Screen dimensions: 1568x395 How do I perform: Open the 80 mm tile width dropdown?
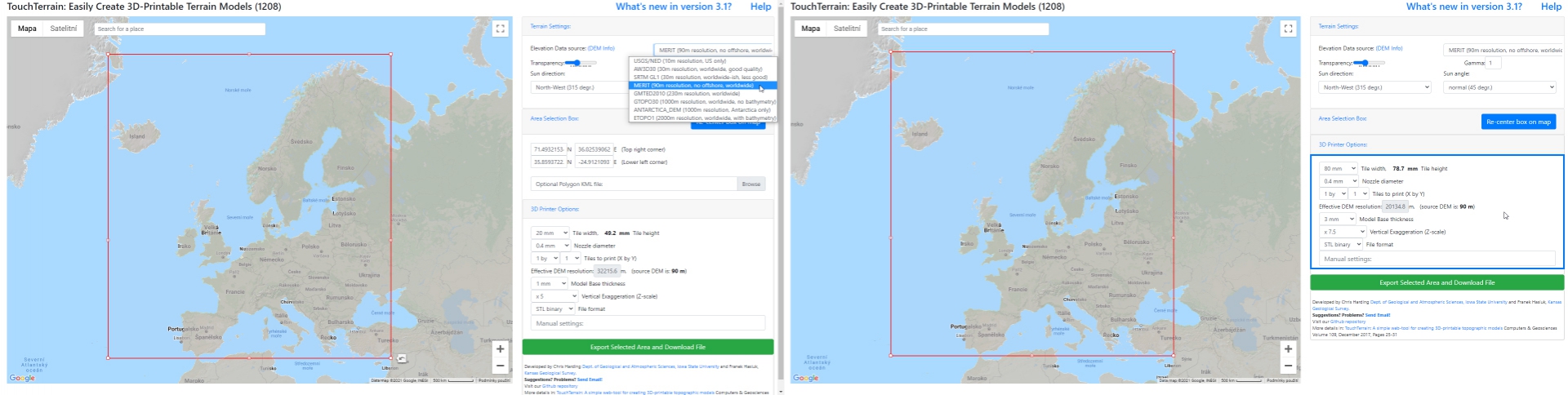point(1338,169)
